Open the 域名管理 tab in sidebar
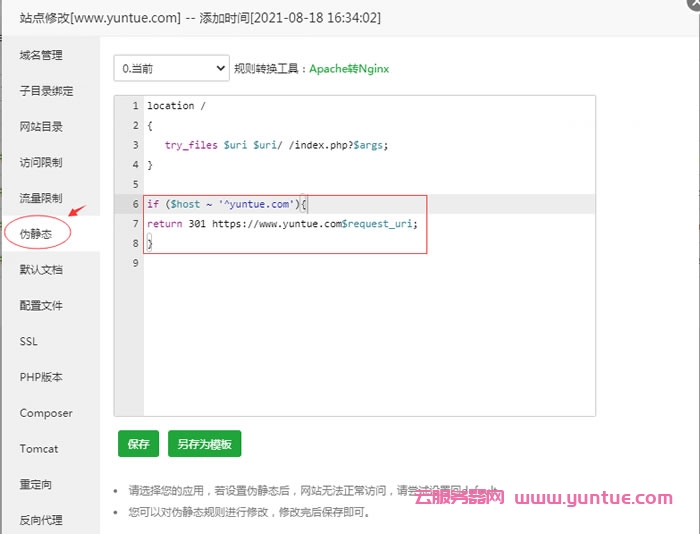 [x=41, y=55]
